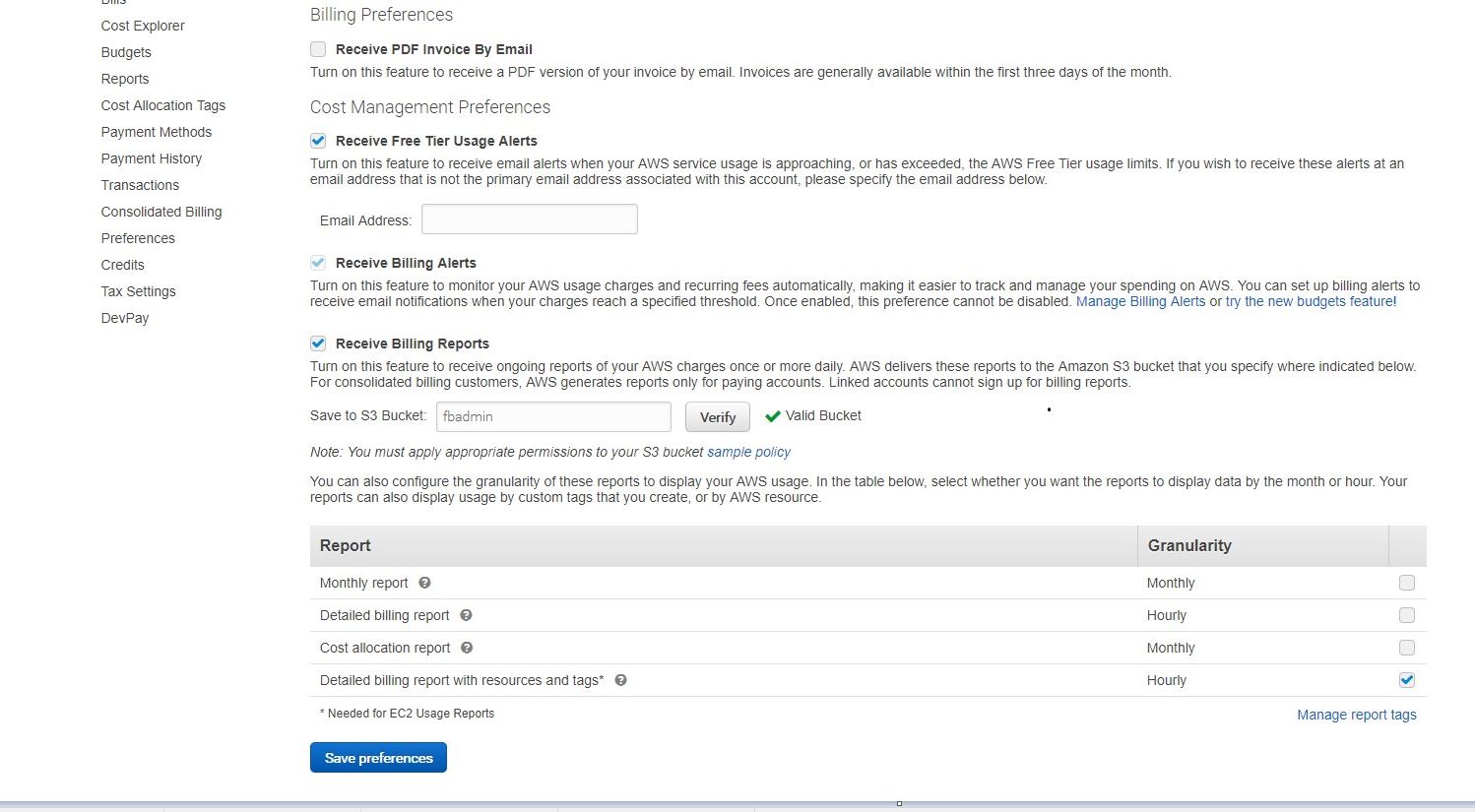Click Hourly granularity in Detailed billing report row
The height and width of the screenshot is (812, 1475).
[1167, 615]
